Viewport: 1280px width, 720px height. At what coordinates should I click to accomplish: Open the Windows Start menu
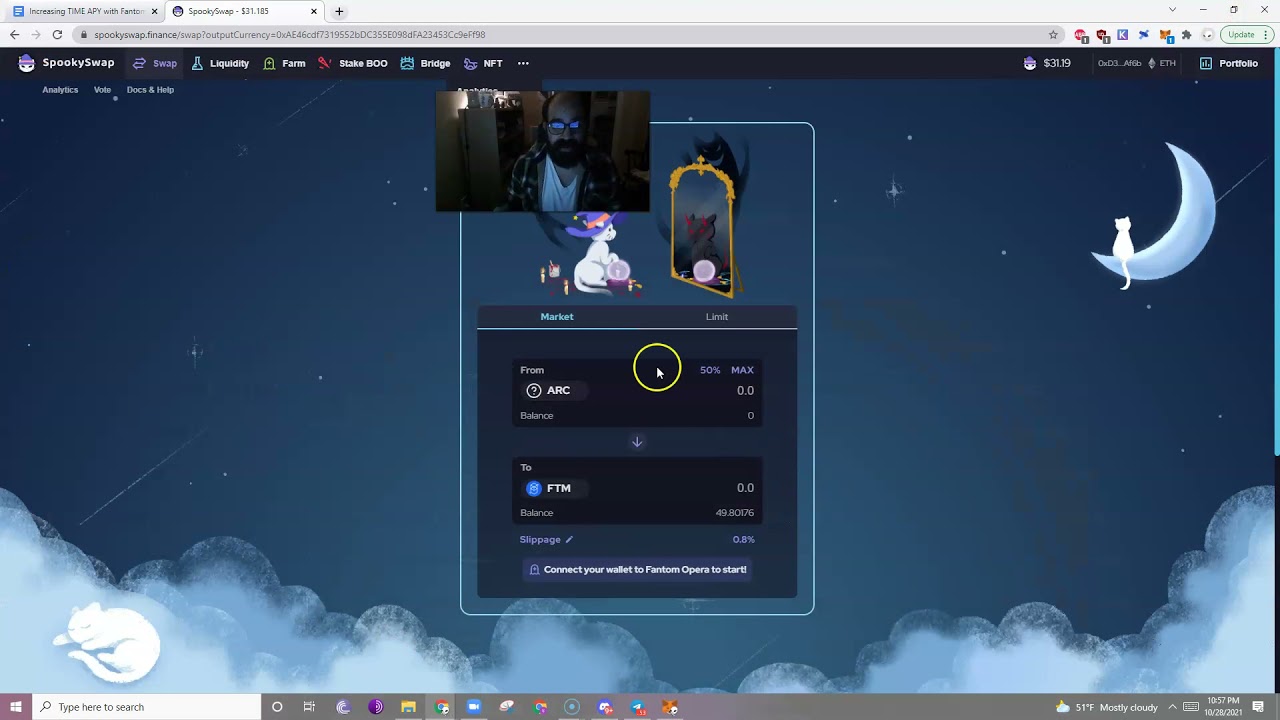pyautogui.click(x=15, y=707)
